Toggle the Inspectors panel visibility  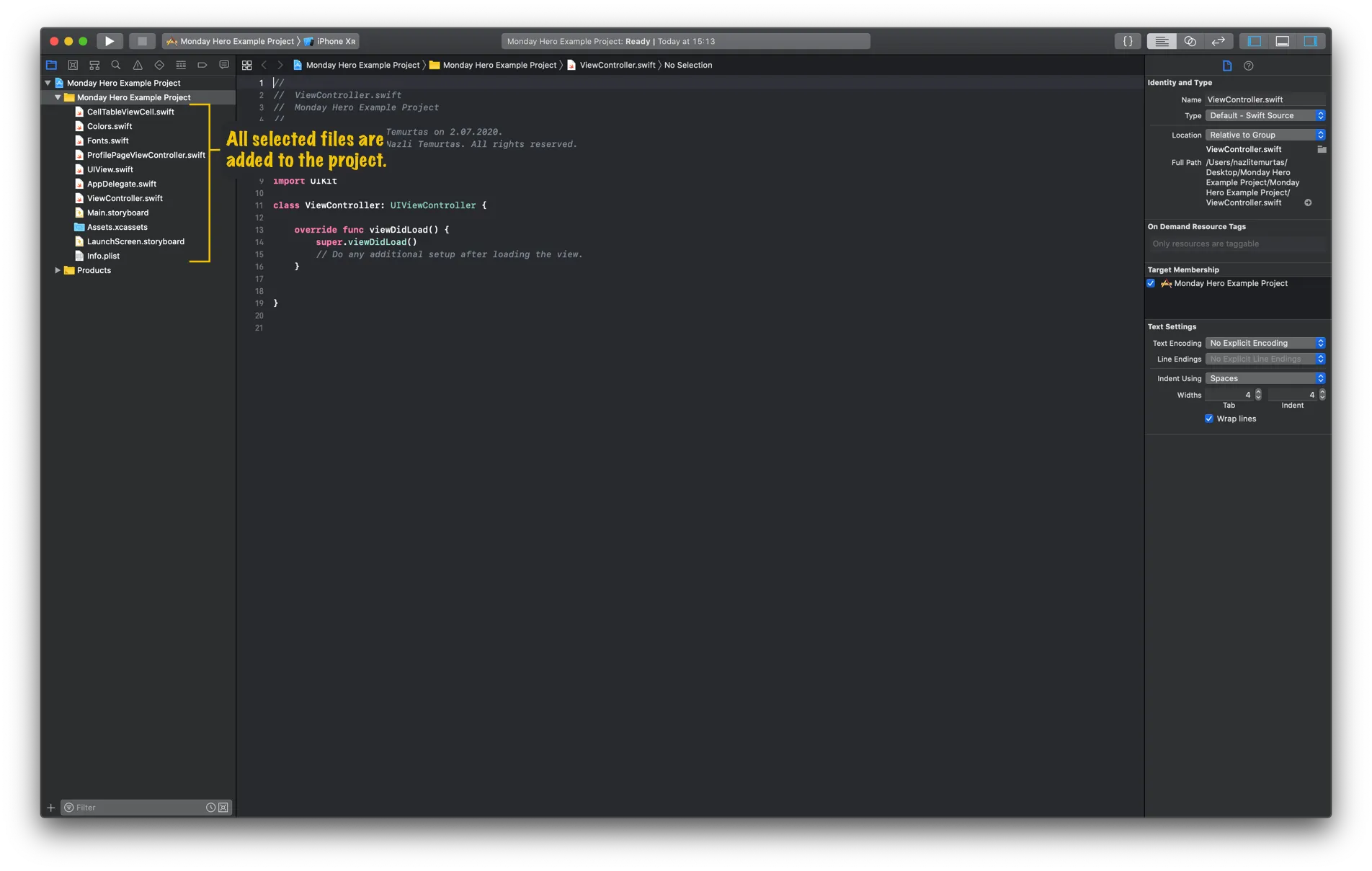click(x=1311, y=41)
